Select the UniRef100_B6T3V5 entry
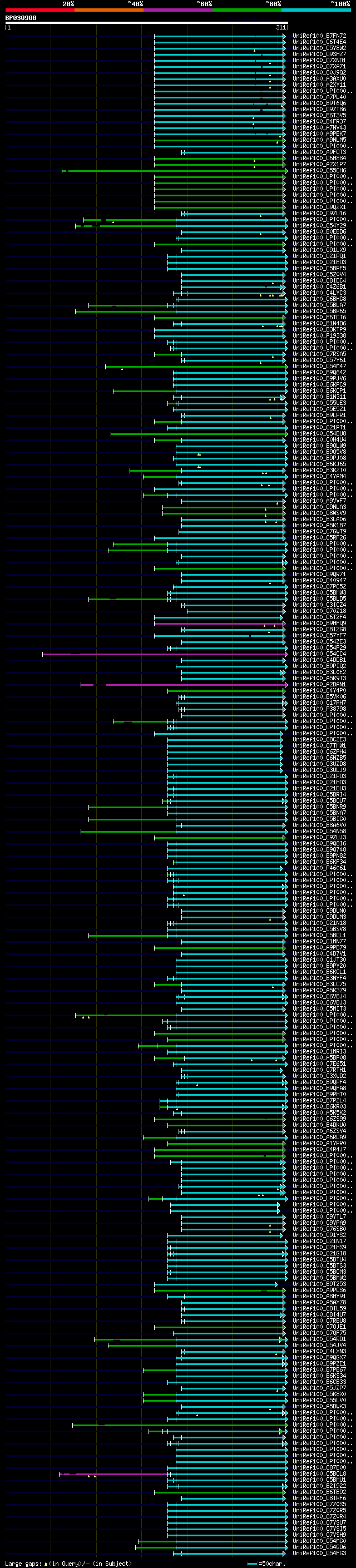The width and height of the screenshot is (356, 1568). [319, 116]
